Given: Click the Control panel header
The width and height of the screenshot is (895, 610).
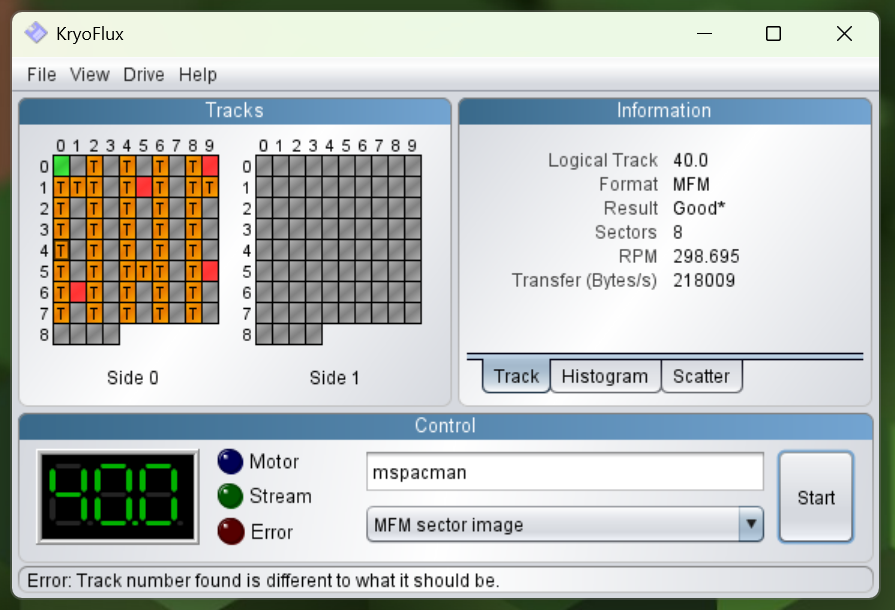Looking at the screenshot, I should tap(445, 426).
